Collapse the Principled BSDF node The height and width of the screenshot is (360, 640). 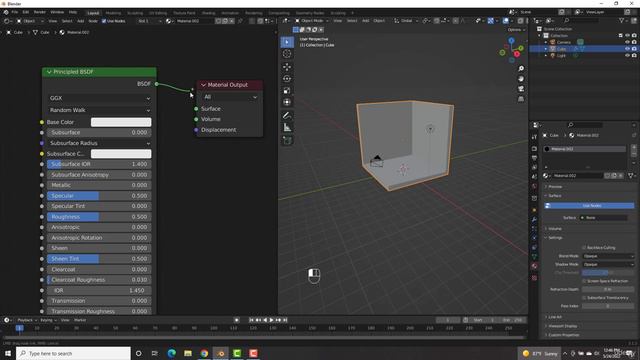click(49, 72)
